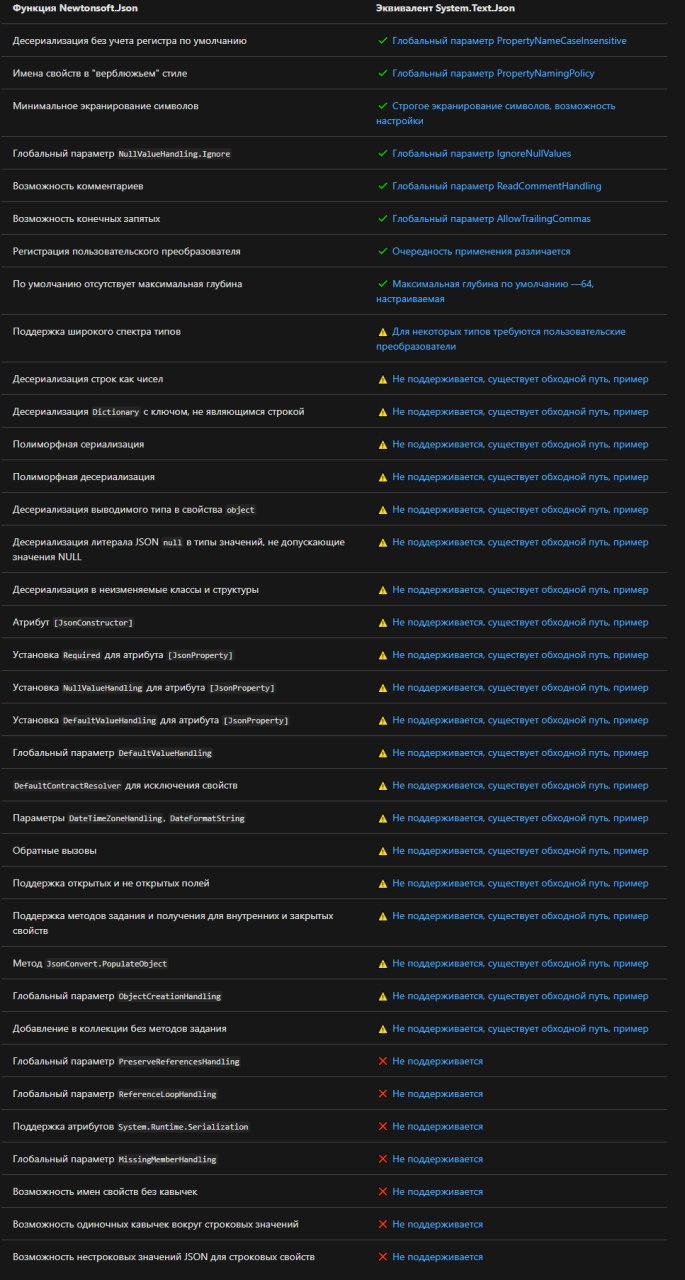Image resolution: width=685 pixels, height=1280 pixels.
Task: Open the link about custom converters for types
Action: coord(501,338)
